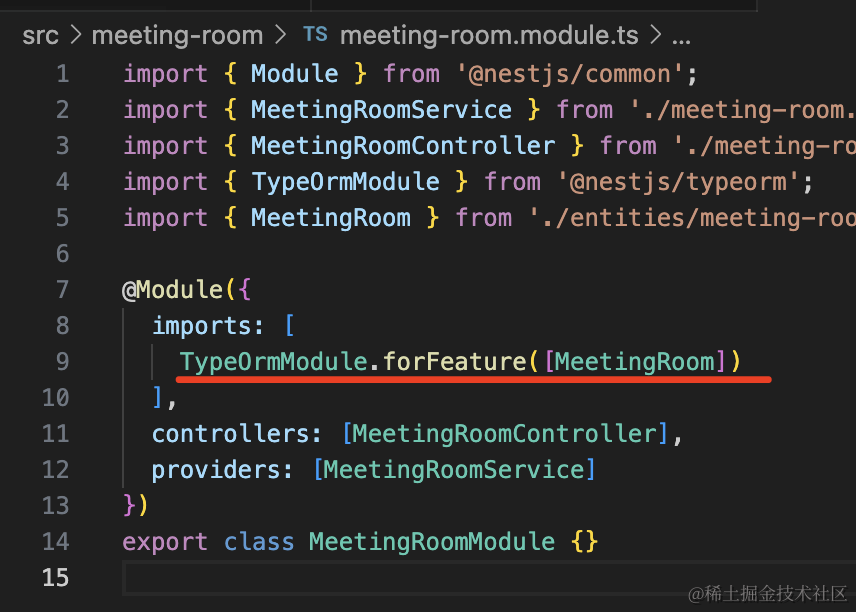
Task: Click MeetingRoomController in the controllers array
Action: (505, 434)
